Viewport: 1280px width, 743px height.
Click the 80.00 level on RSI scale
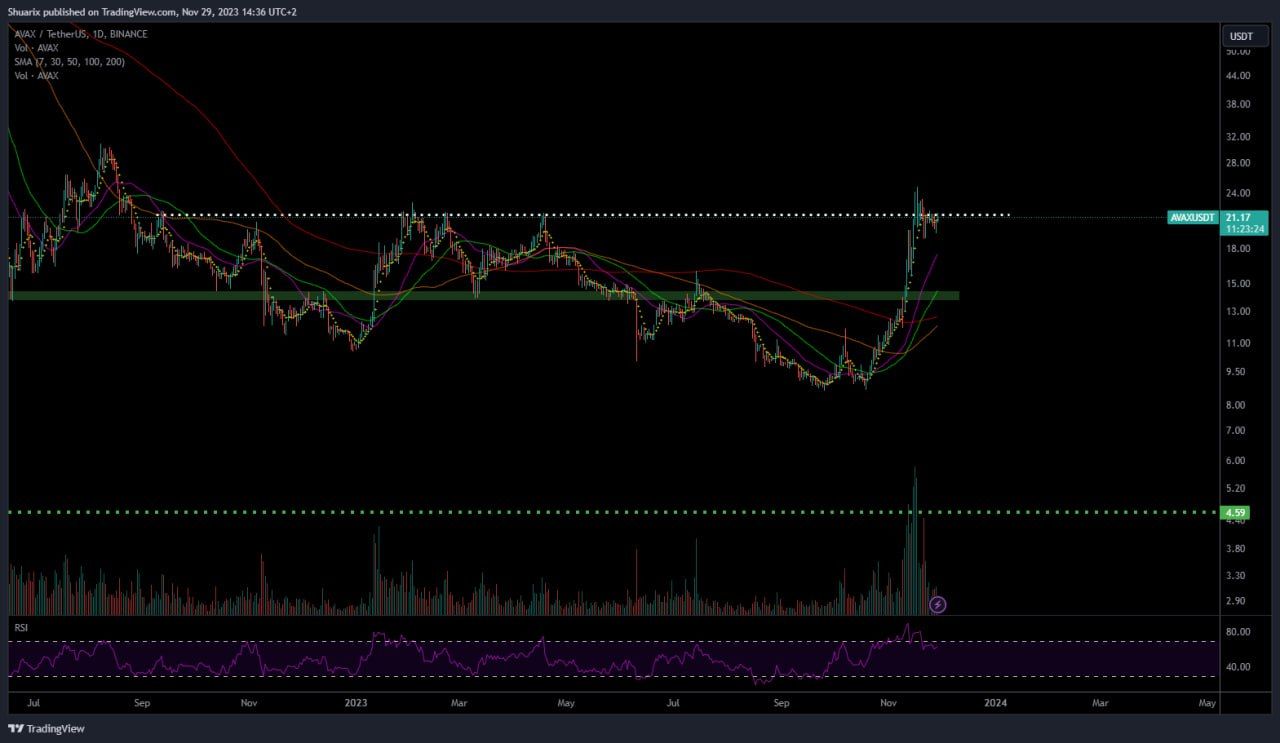click(x=1238, y=632)
